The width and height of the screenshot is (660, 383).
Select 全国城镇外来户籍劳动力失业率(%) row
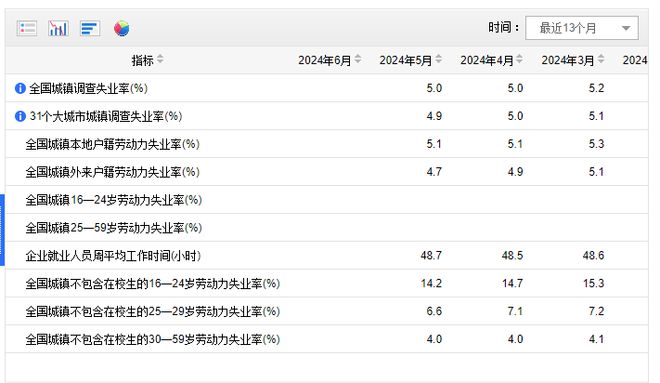(327, 172)
